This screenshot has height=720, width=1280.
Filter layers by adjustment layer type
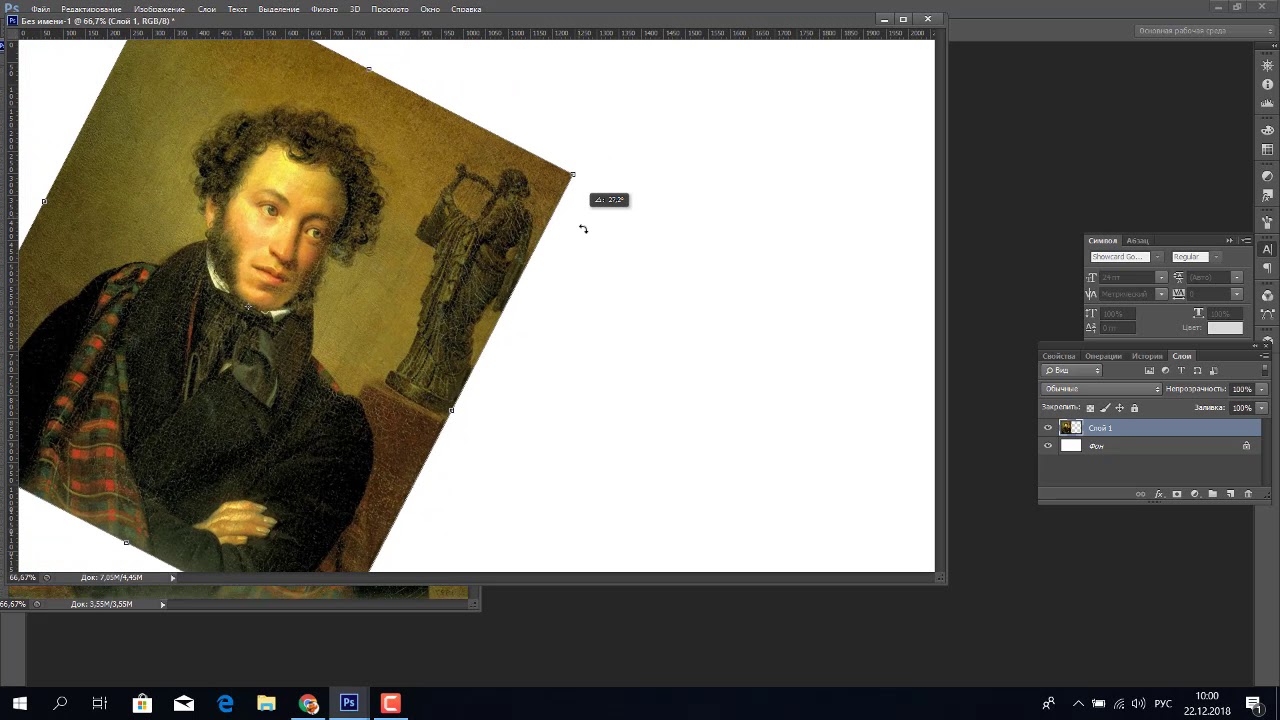[1165, 371]
